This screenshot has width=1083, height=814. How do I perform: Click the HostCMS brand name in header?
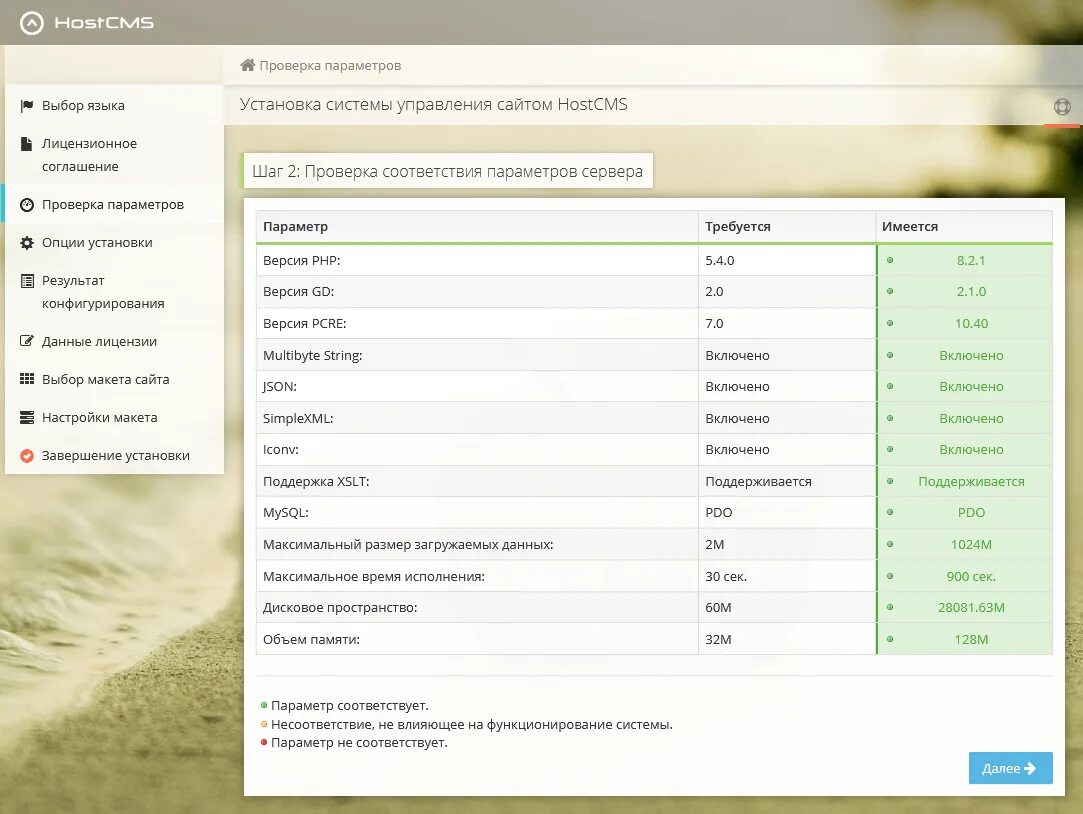point(104,23)
